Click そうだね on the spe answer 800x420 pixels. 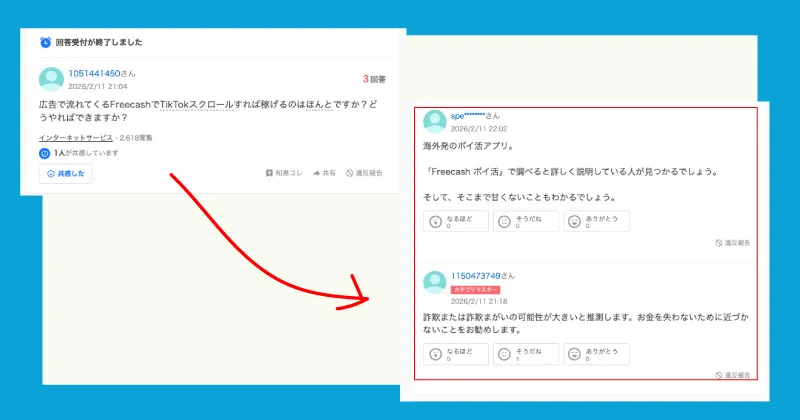[x=526, y=221]
